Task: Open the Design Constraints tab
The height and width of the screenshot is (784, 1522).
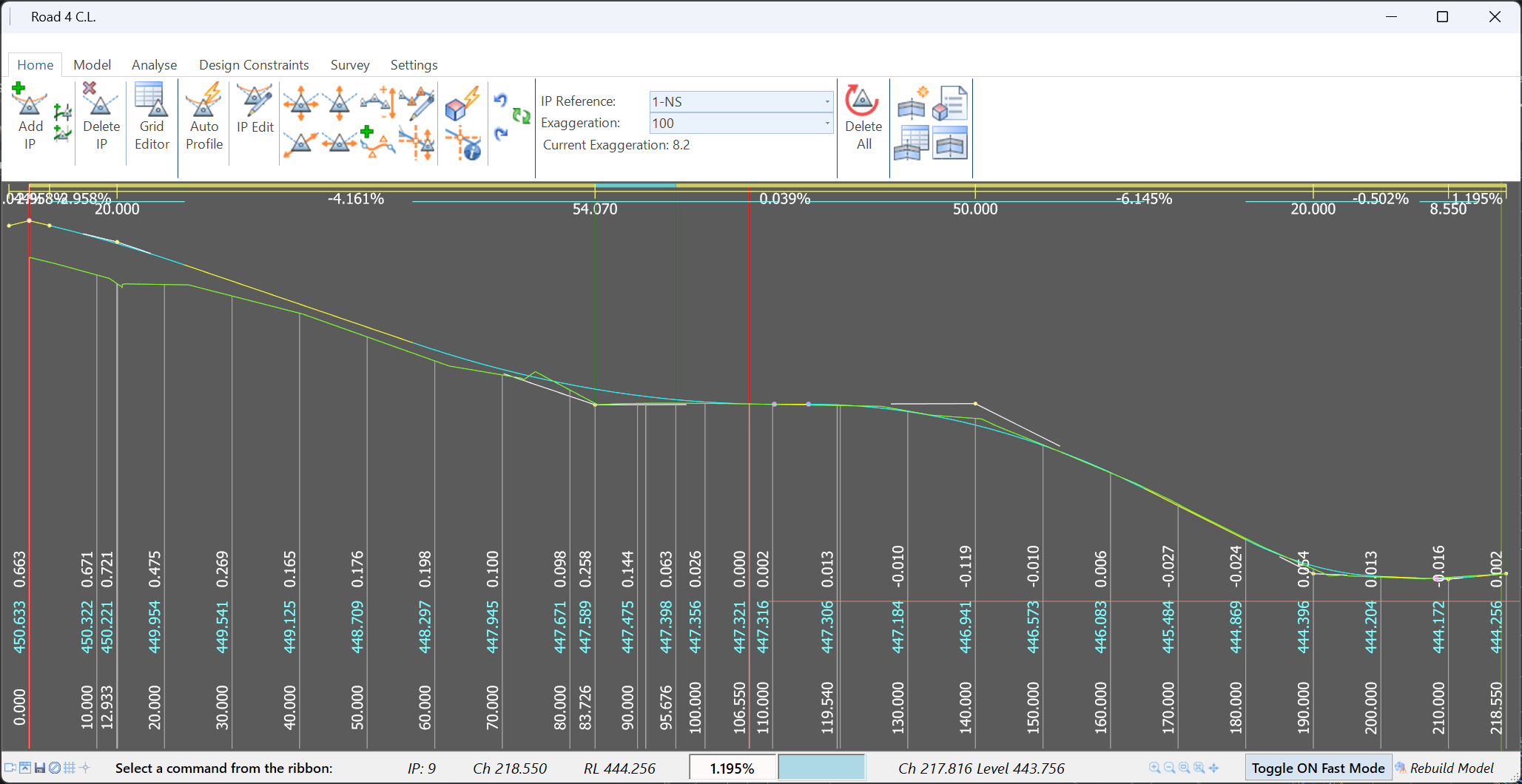Action: [x=254, y=64]
